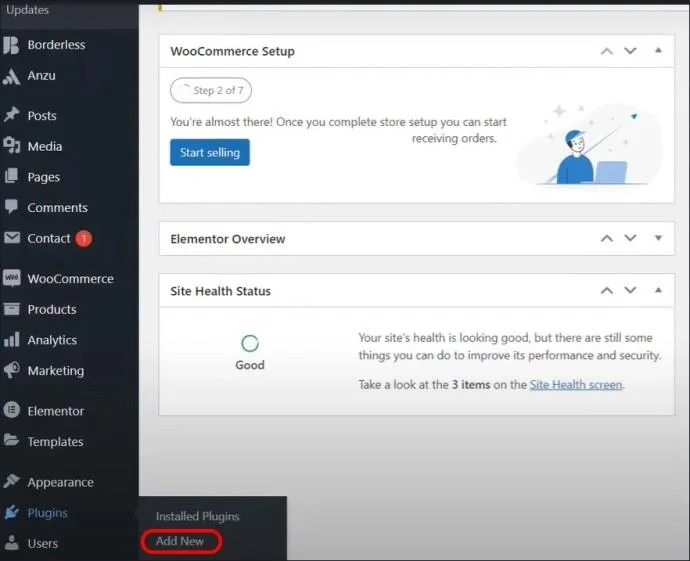Open Contact with red notification badge
This screenshot has width=690, height=561.
pyautogui.click(x=48, y=239)
